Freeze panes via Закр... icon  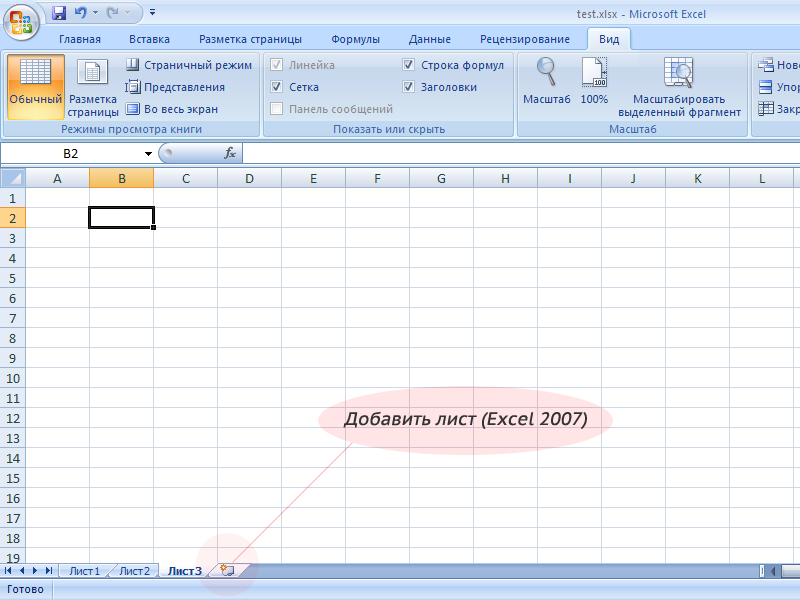pyautogui.click(x=766, y=109)
